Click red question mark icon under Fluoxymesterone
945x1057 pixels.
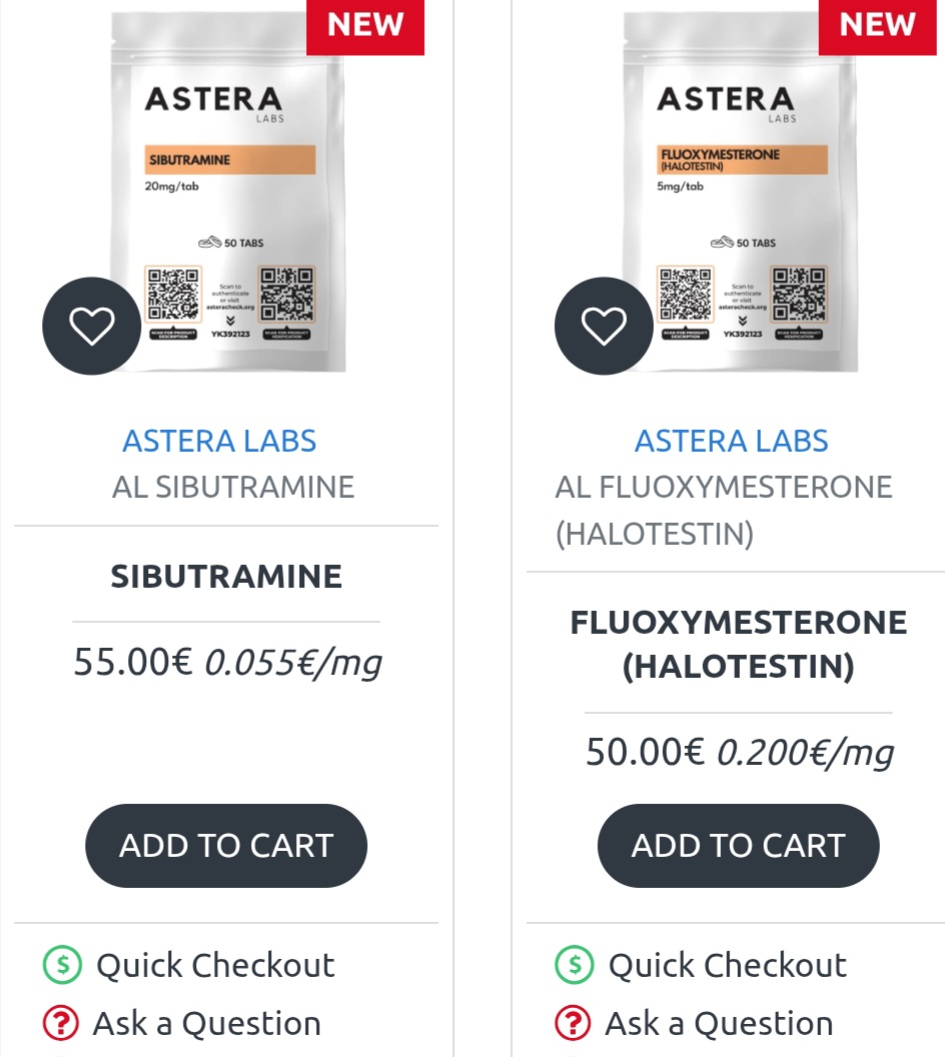(x=572, y=1024)
